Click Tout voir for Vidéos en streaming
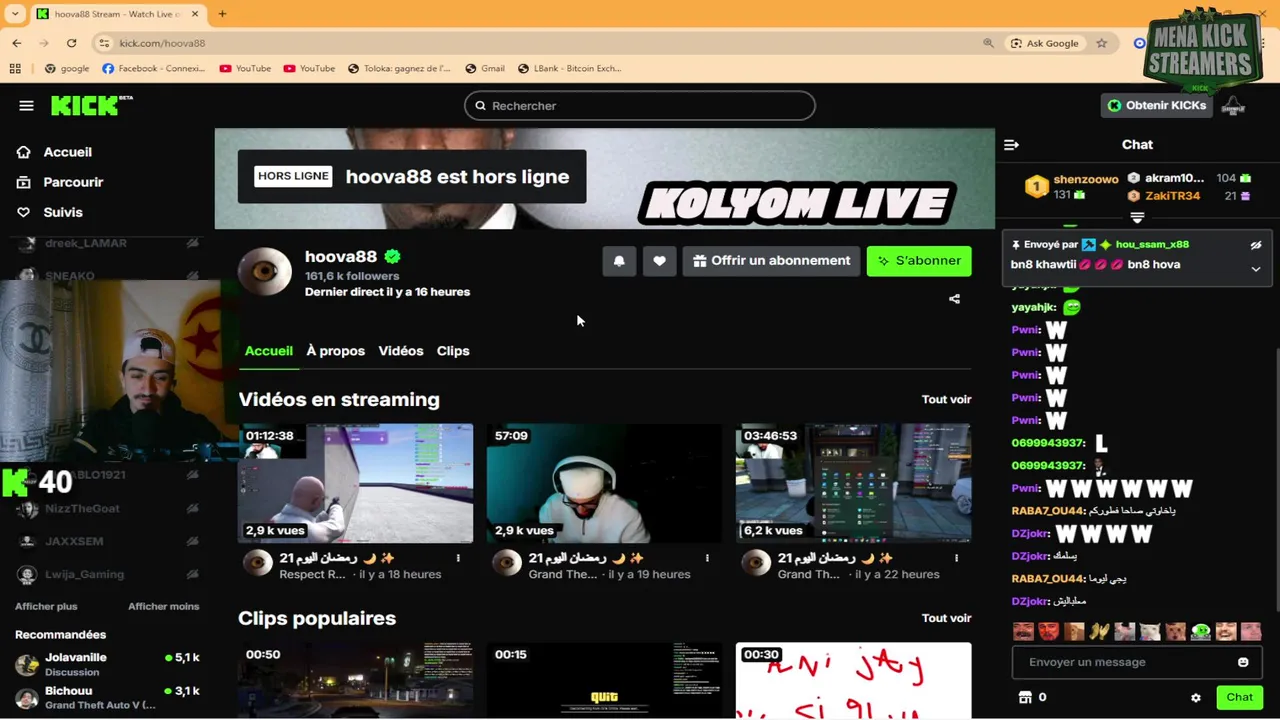The image size is (1280, 720). (x=946, y=399)
